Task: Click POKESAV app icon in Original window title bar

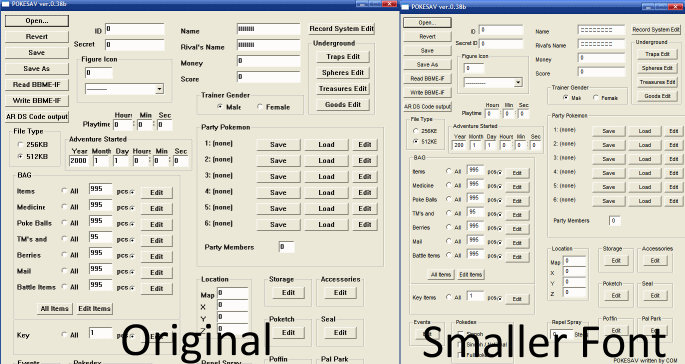Action: coord(5,4)
